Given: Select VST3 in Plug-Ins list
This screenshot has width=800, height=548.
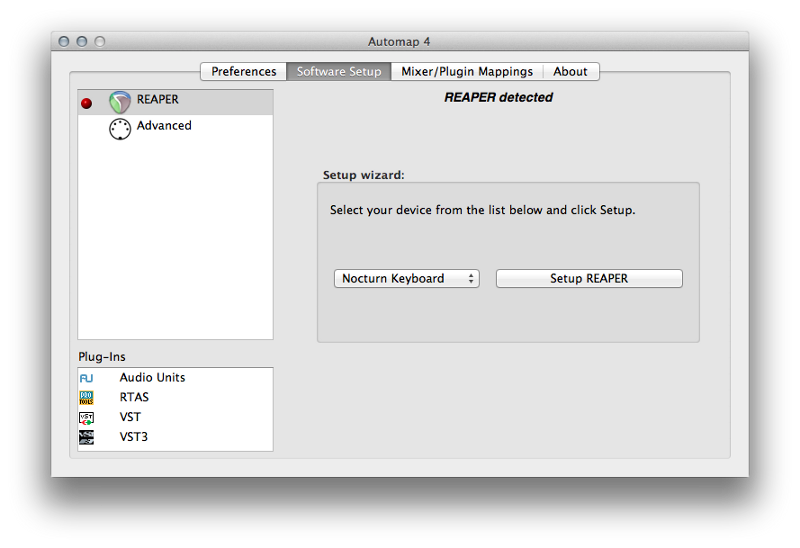Looking at the screenshot, I should pyautogui.click(x=176, y=437).
